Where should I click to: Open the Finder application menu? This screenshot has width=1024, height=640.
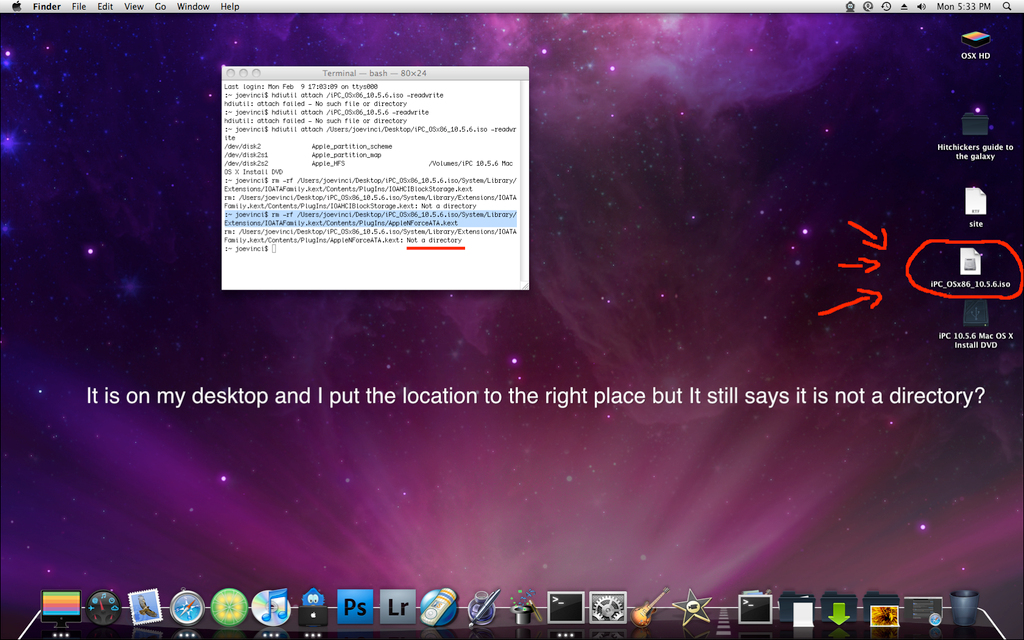click(47, 7)
